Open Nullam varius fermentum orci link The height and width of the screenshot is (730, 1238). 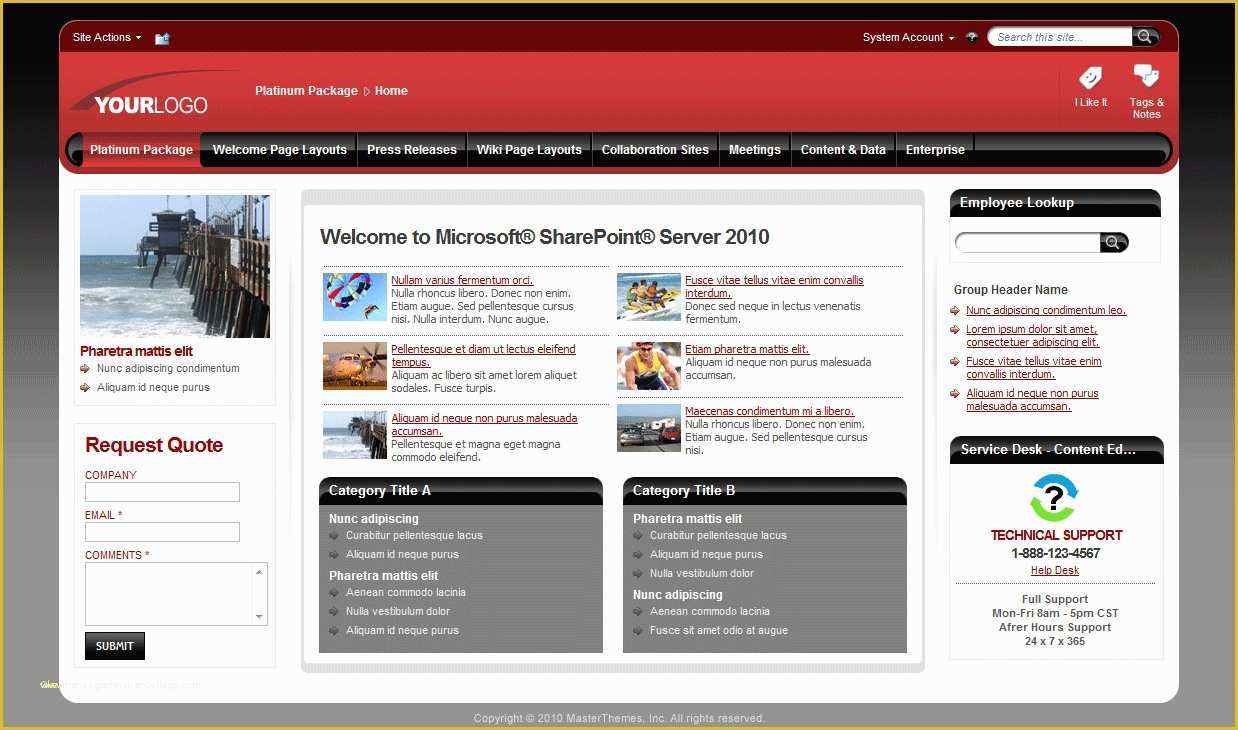pyautogui.click(x=462, y=281)
